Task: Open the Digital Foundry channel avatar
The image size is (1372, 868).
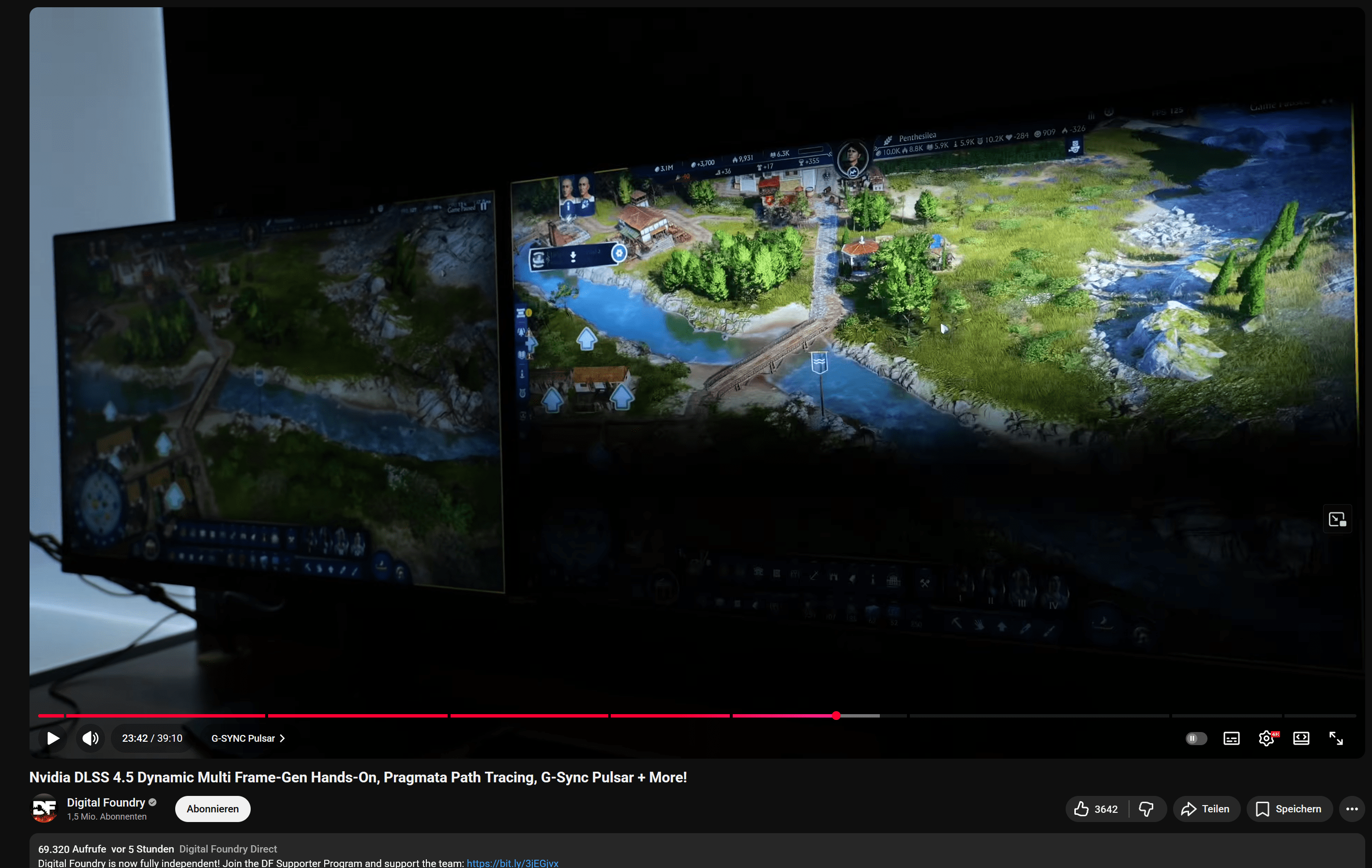Action: (x=44, y=808)
